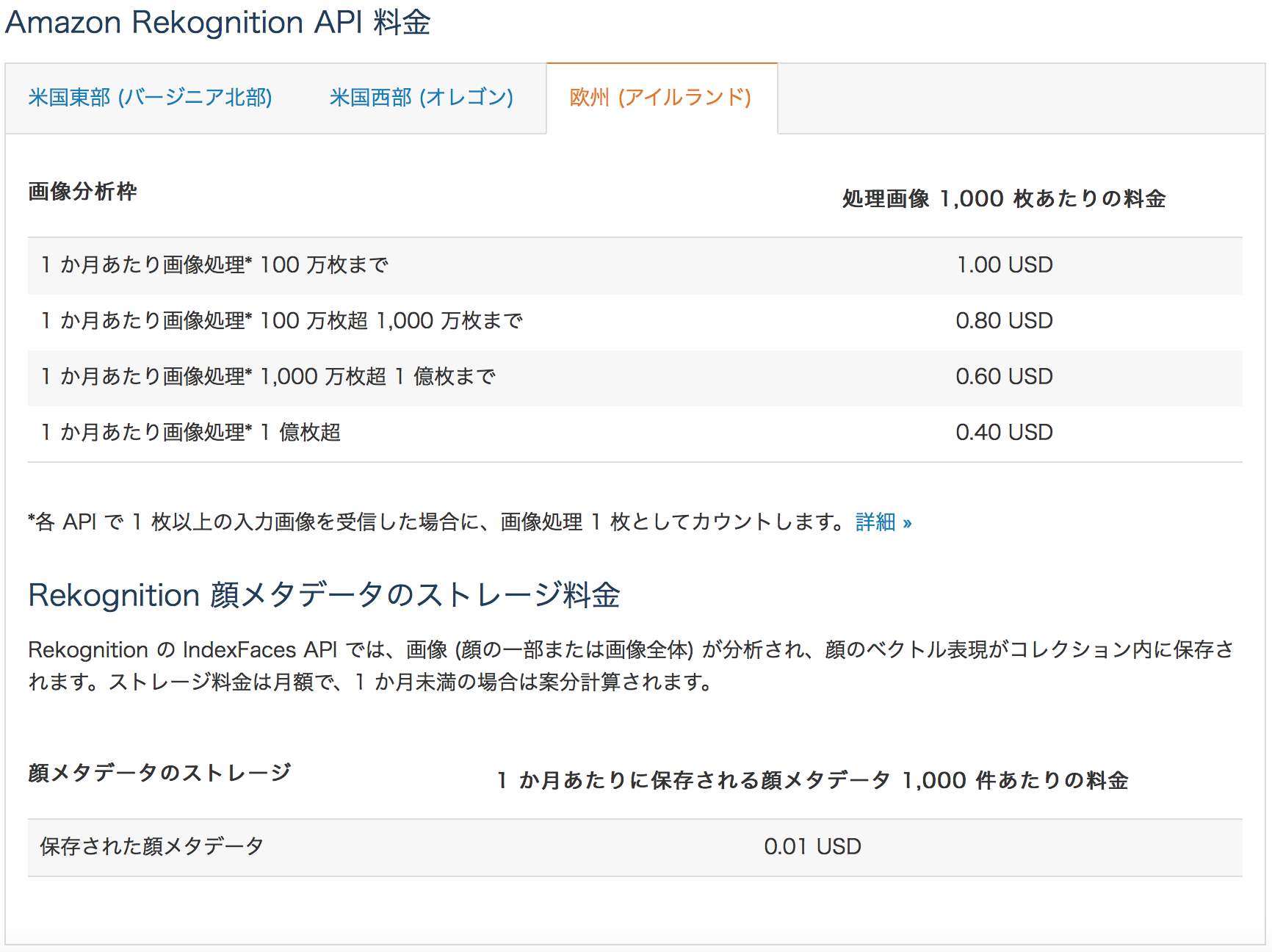
Task: Select the 0.40 USD price cell
Action: pyautogui.click(x=1005, y=432)
